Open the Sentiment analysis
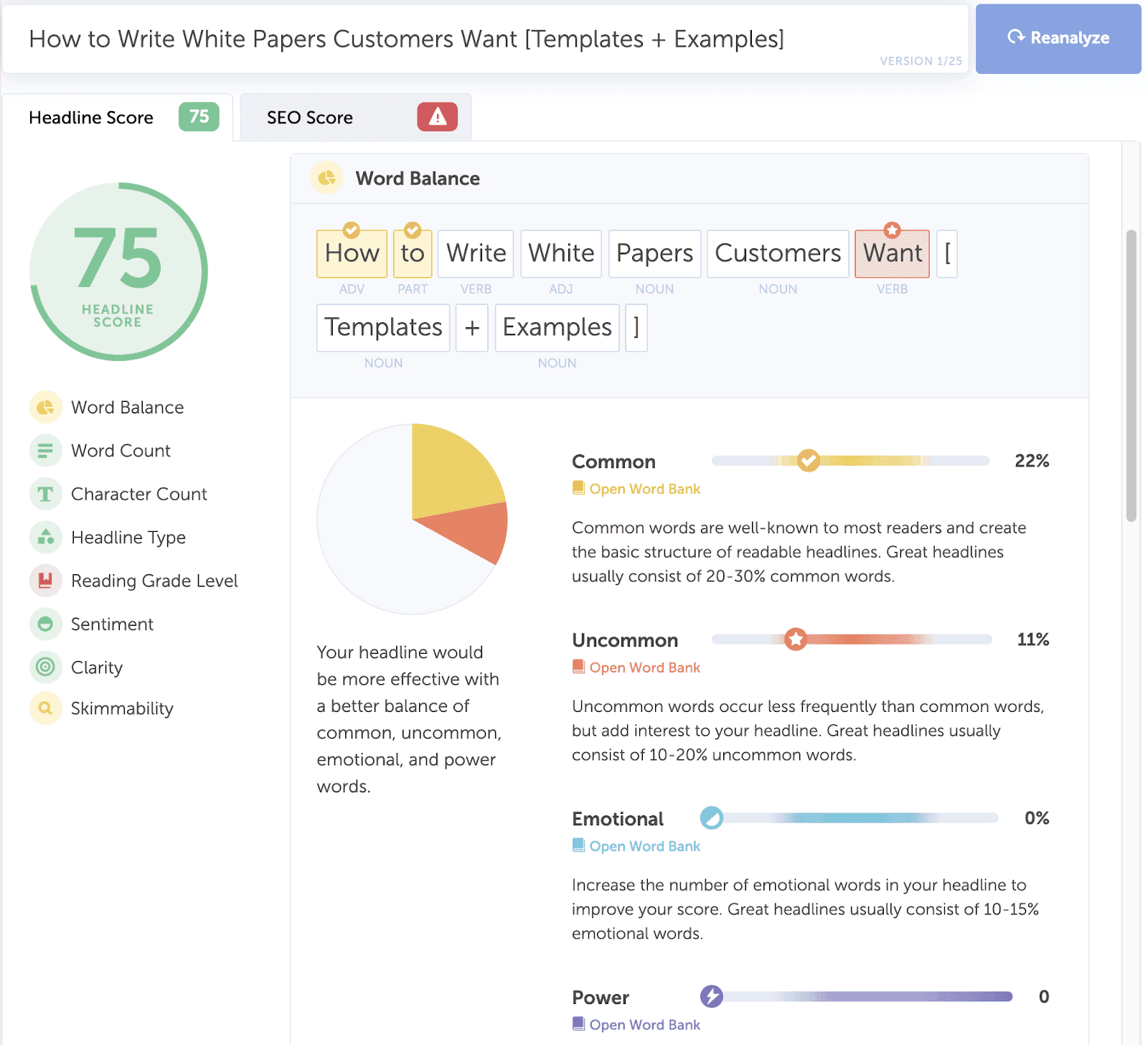 point(112,624)
